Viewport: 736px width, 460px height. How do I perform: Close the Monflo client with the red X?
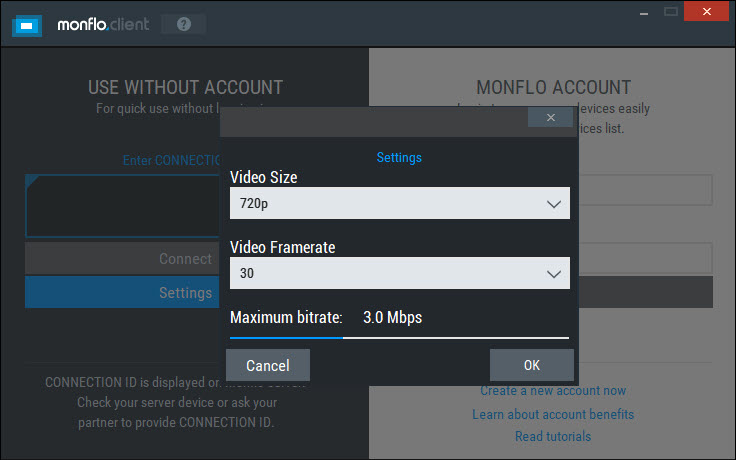coord(709,12)
